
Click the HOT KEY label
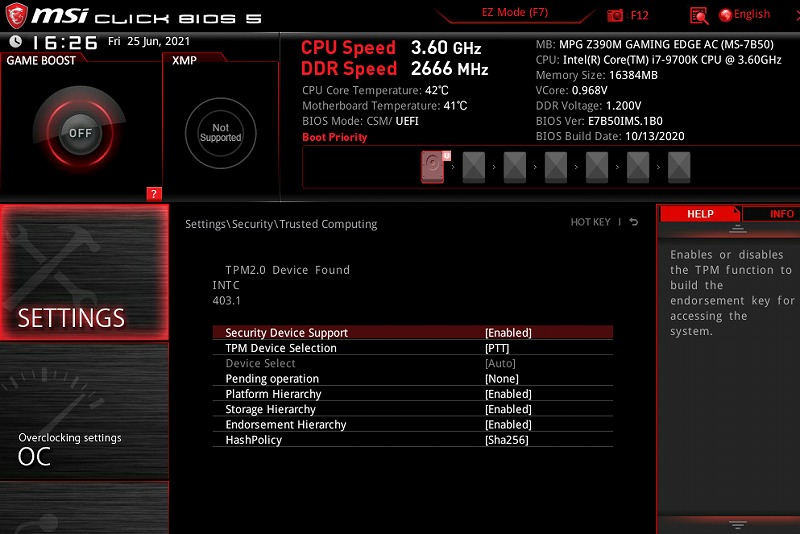click(590, 222)
